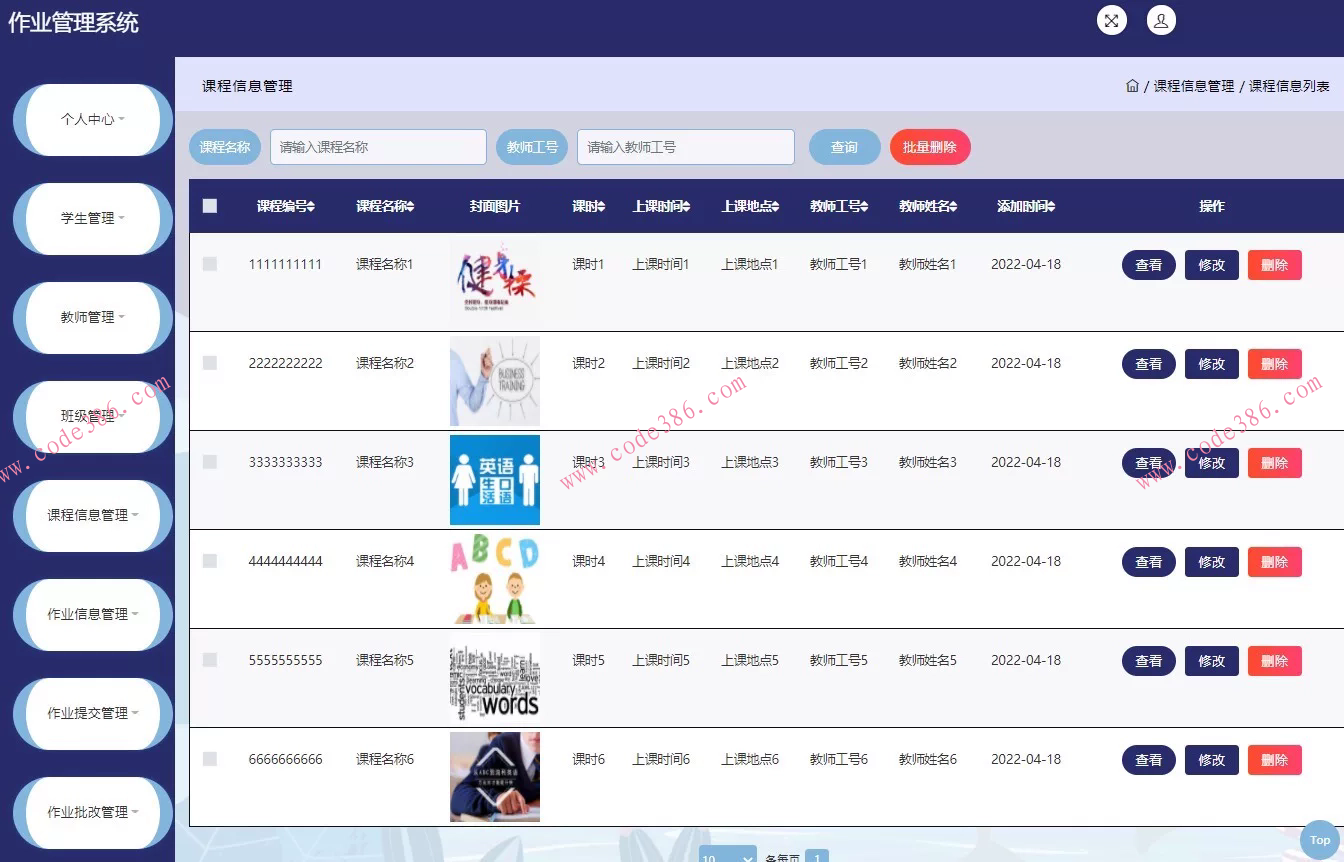1344x862 pixels.
Task: Click the 查询 search button
Action: (x=844, y=146)
